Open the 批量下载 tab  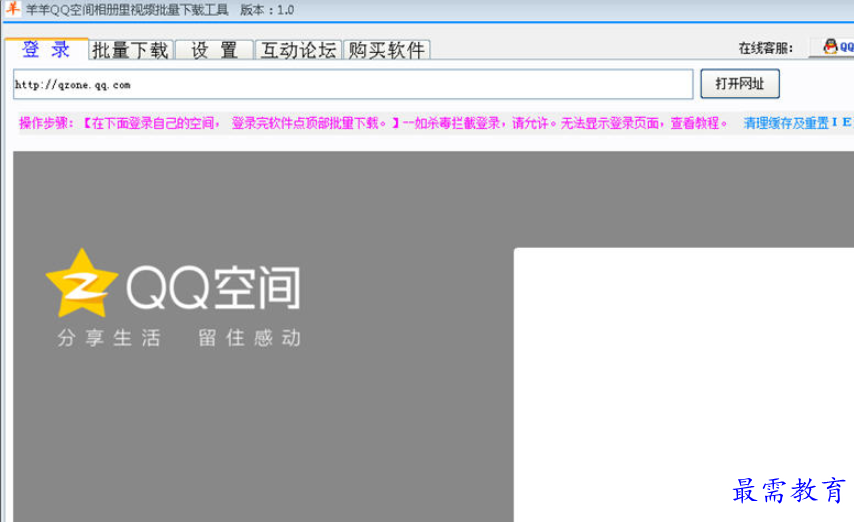coord(131,50)
